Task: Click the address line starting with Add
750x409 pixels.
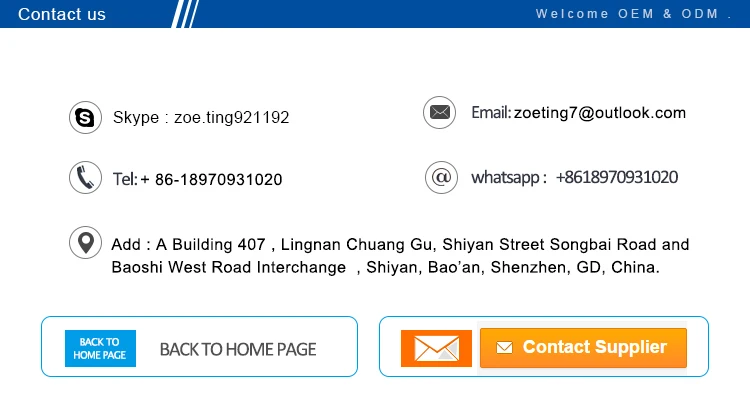Action: [x=400, y=244]
